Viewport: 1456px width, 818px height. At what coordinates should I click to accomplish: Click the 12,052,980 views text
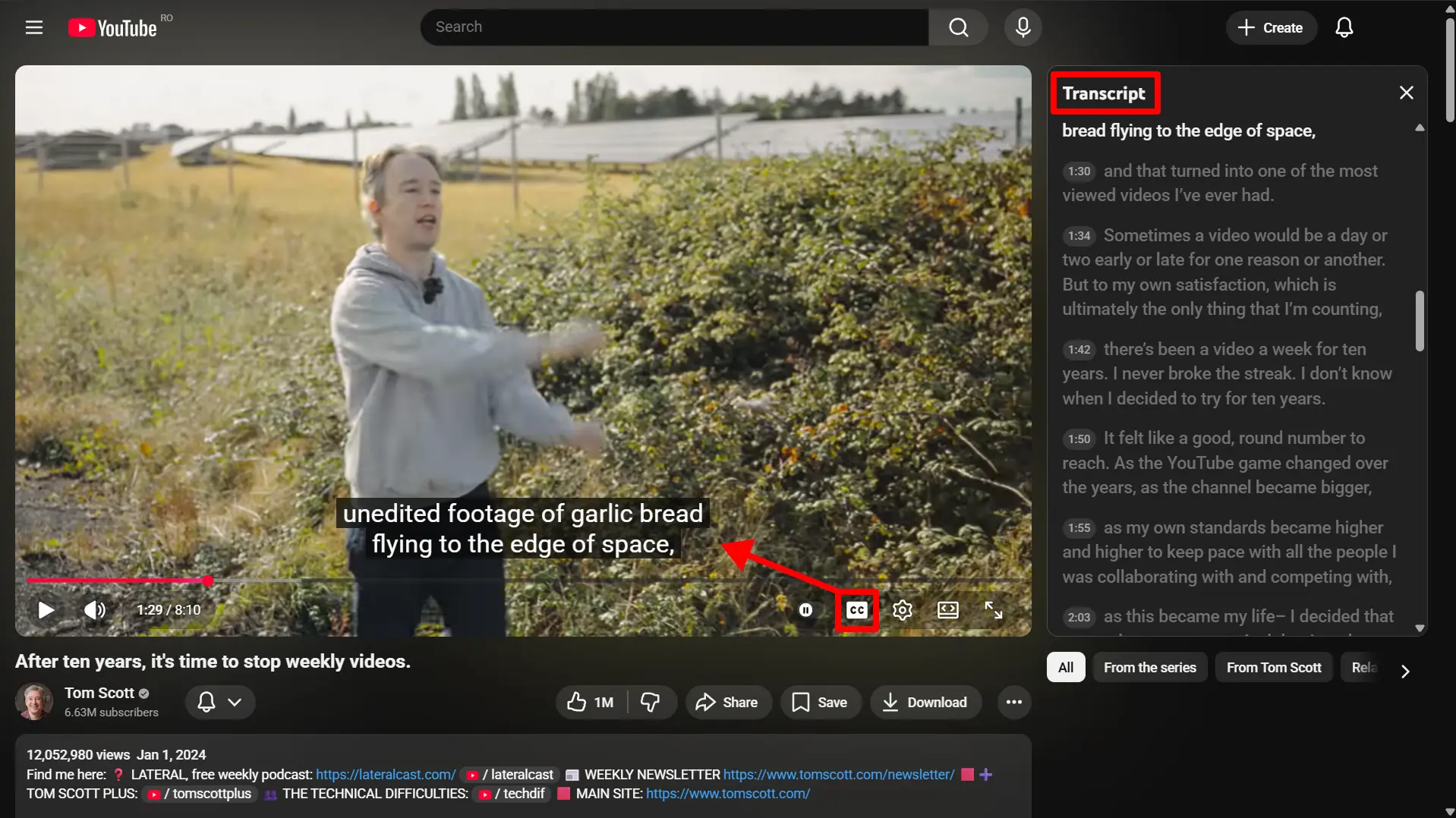78,755
